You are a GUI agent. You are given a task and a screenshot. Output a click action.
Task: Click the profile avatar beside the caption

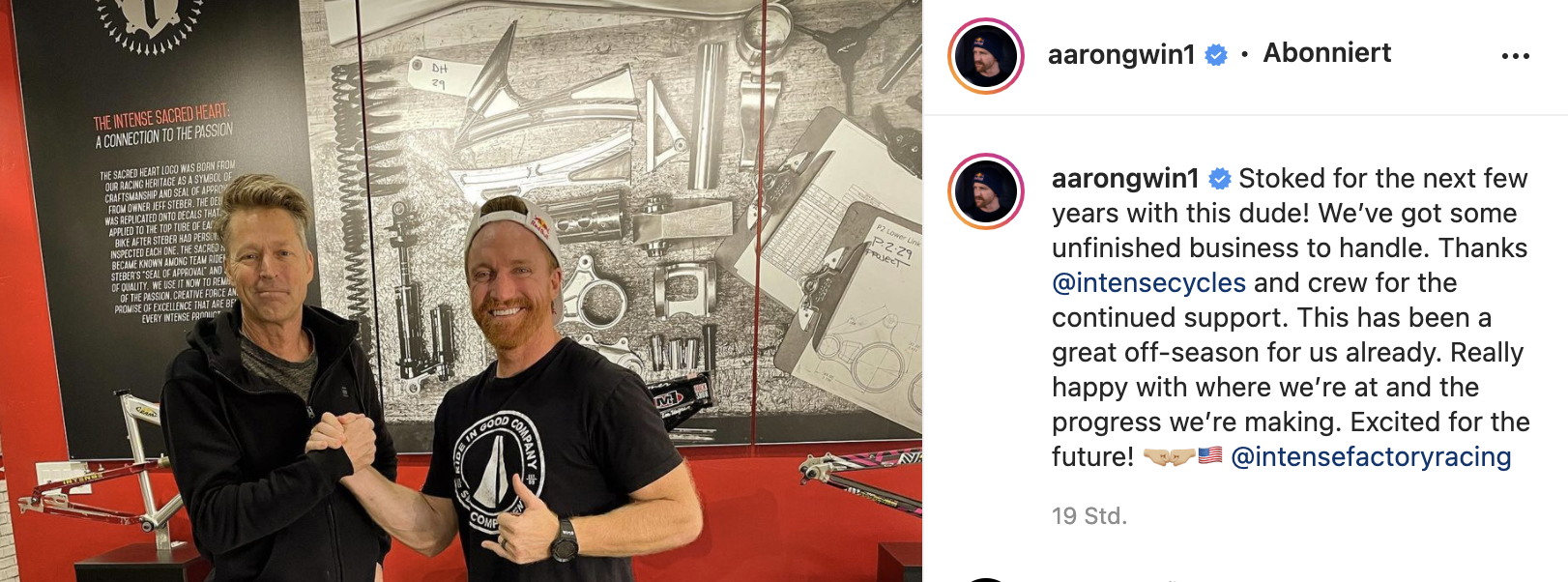point(986,190)
